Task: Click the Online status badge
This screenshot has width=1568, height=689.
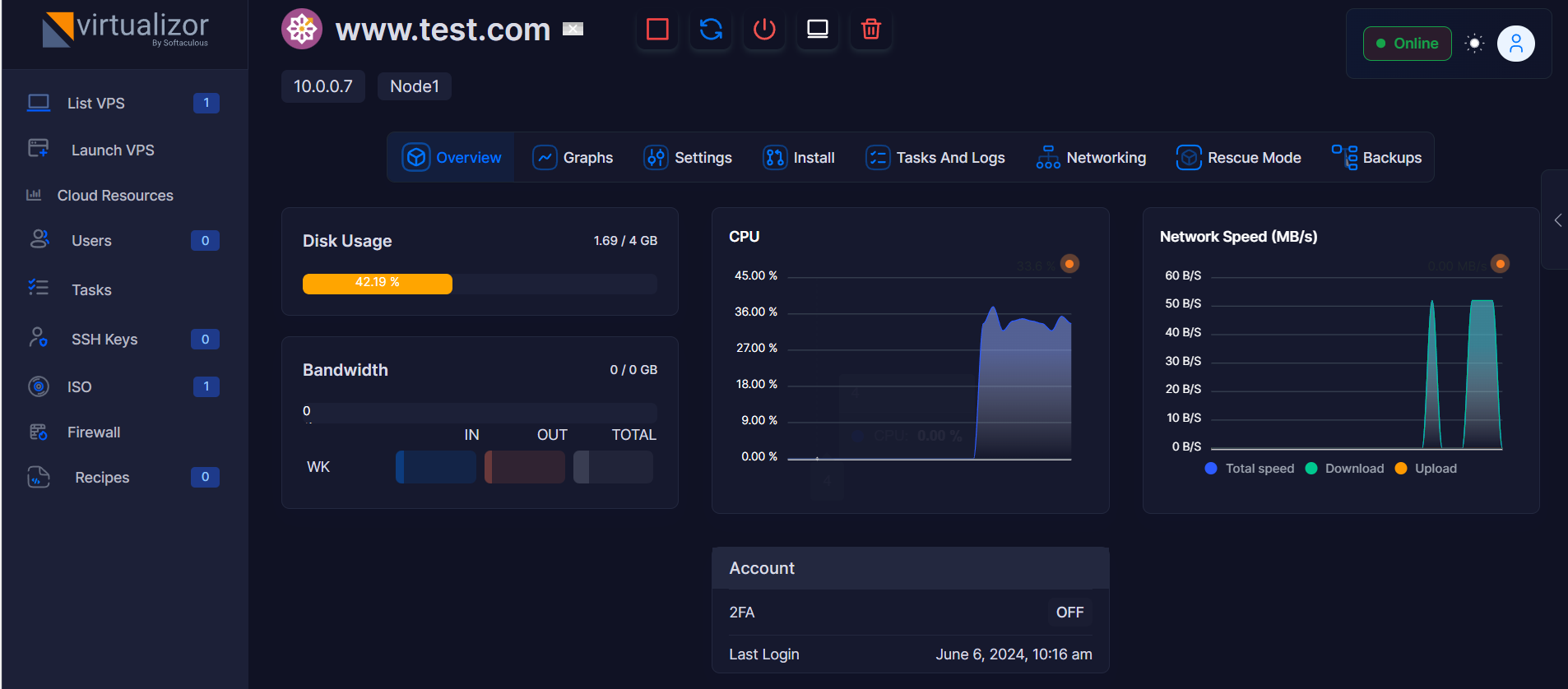Action: [1408, 44]
